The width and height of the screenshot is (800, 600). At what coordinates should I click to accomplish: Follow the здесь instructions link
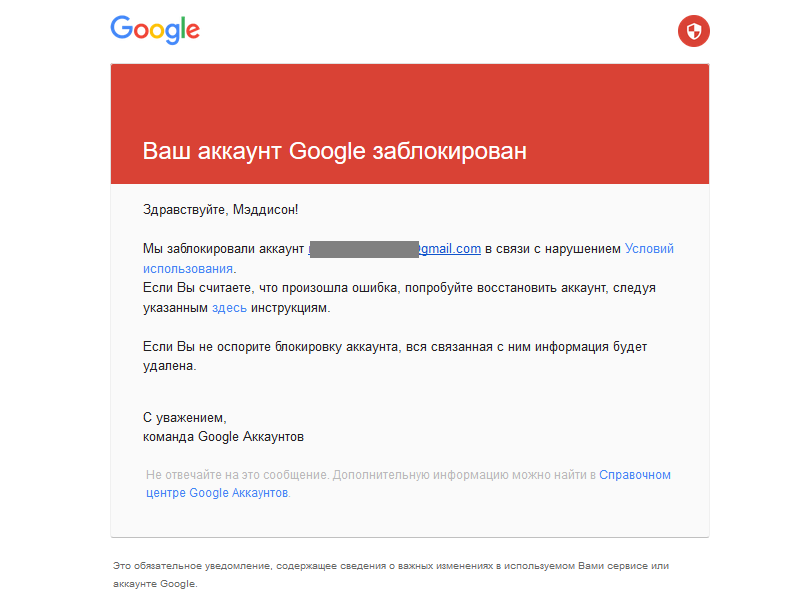(x=228, y=307)
